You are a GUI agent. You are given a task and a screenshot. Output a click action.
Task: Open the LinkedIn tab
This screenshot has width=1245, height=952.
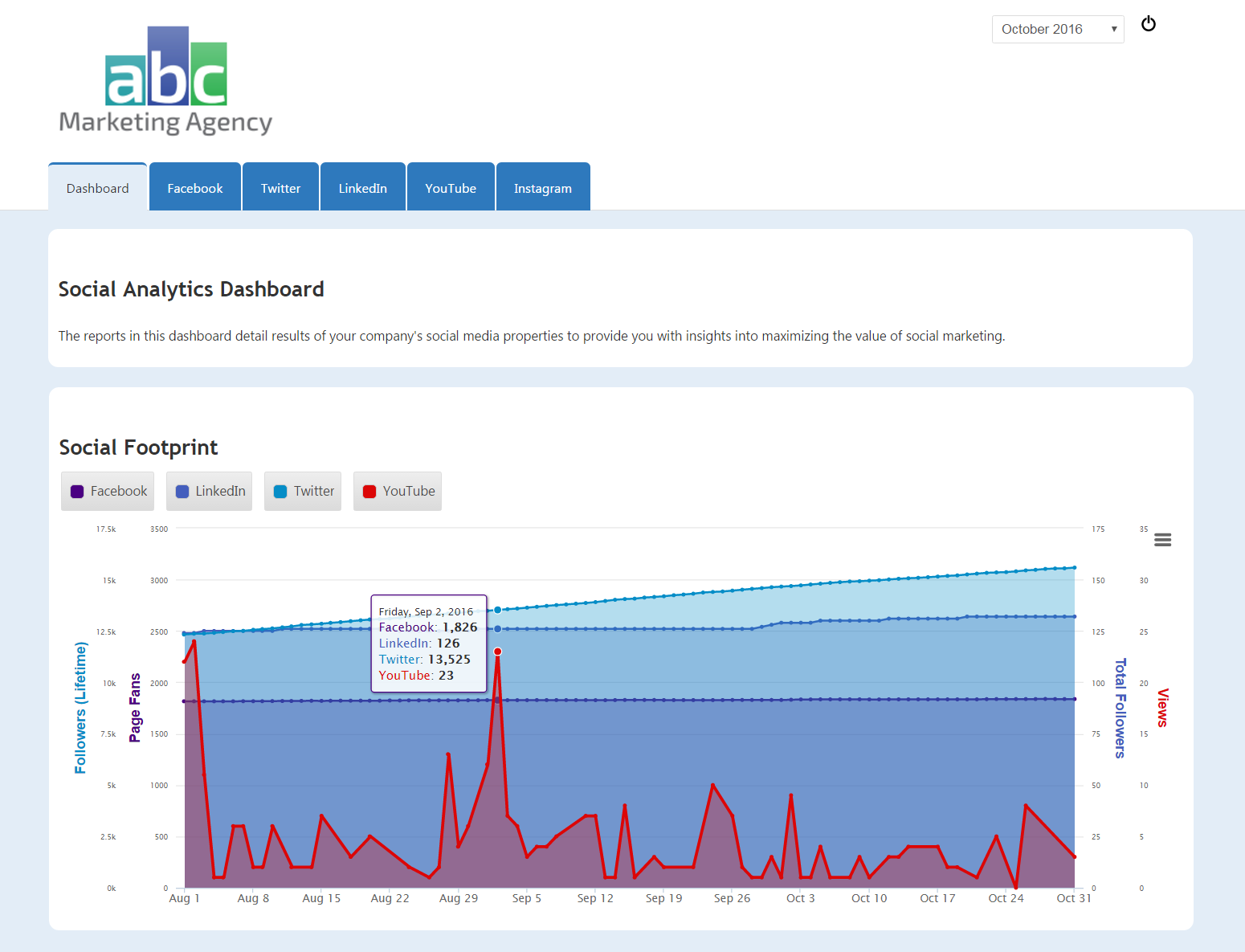coord(362,188)
